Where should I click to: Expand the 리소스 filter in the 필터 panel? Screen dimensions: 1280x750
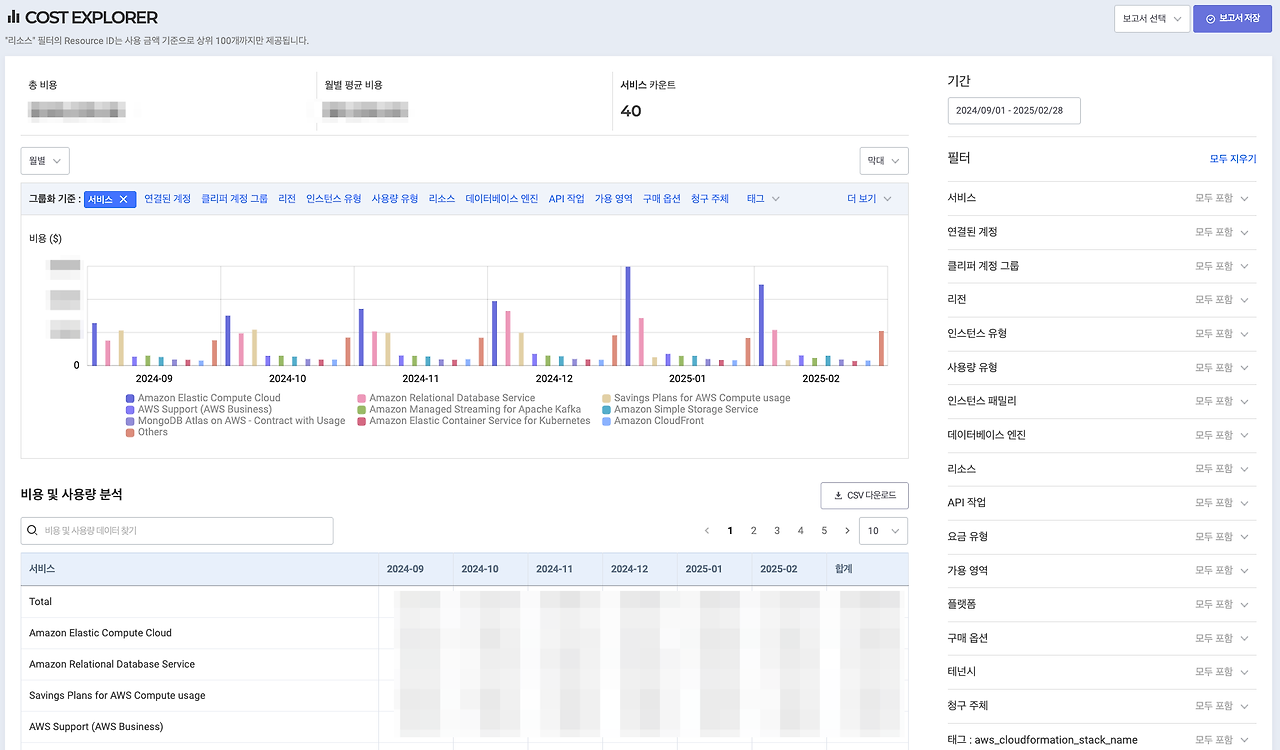pos(1102,469)
